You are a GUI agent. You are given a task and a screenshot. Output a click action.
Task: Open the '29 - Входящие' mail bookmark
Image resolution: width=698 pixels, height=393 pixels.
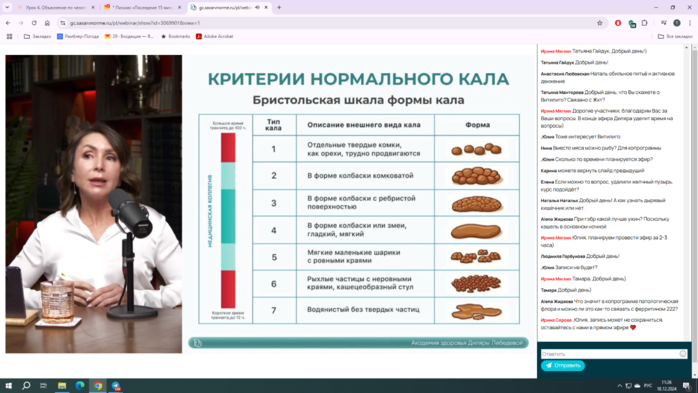(129, 36)
